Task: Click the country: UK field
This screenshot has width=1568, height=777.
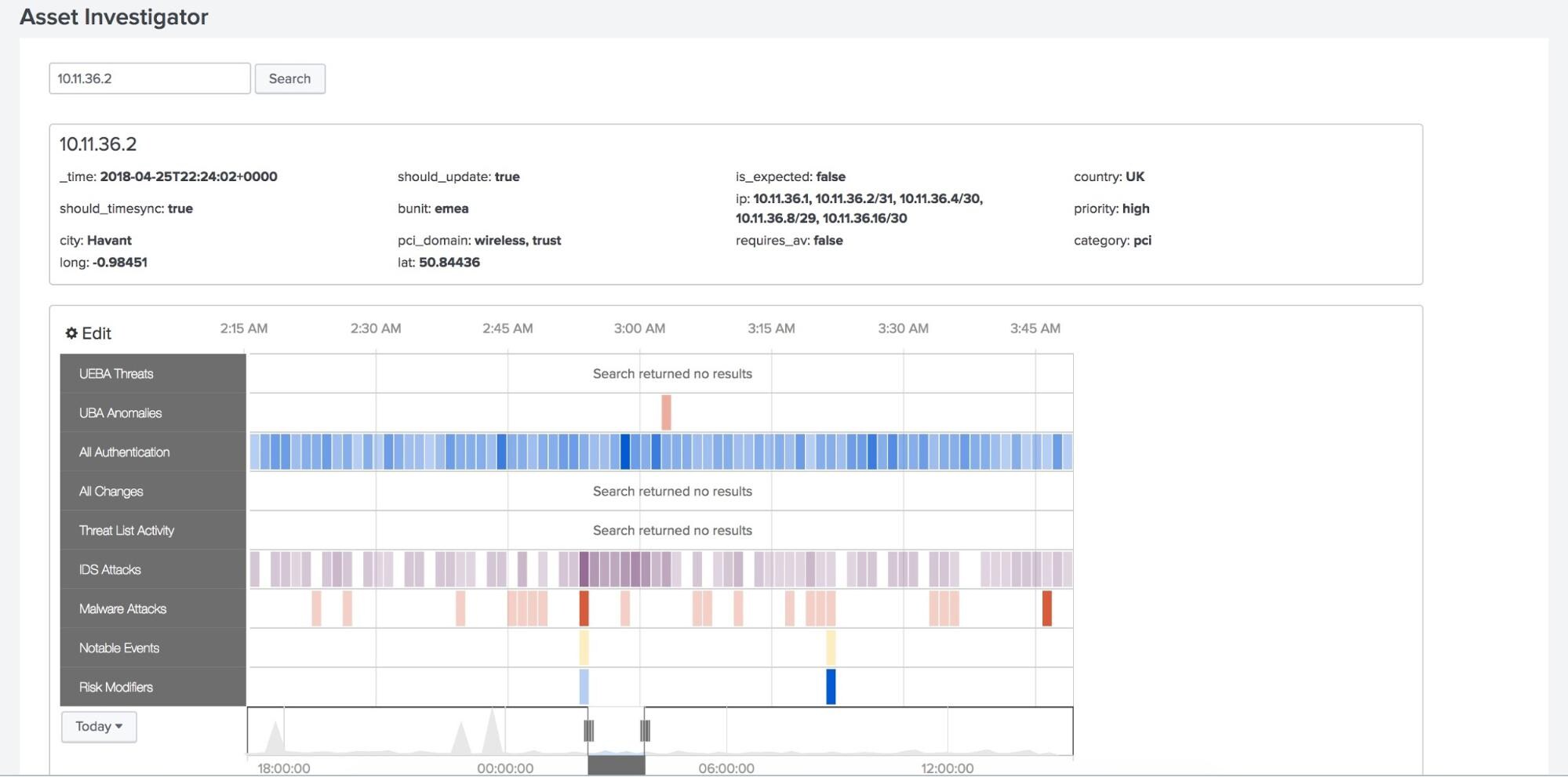Action: [1109, 176]
